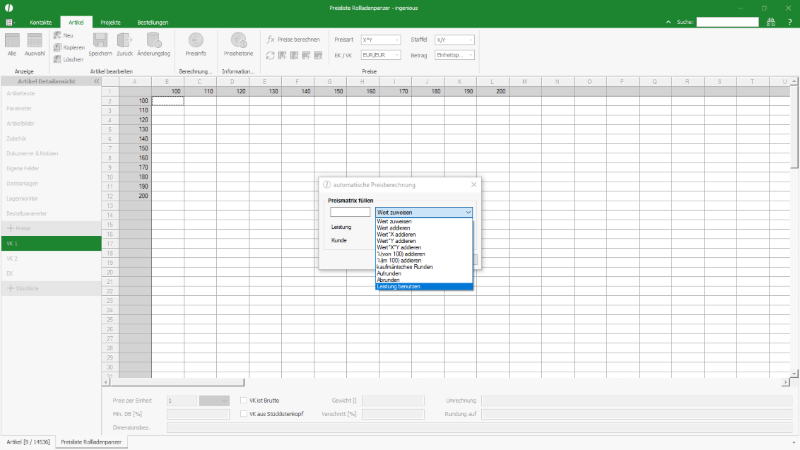Save with the Speichern disk icon
This screenshot has width=800, height=450.
[100, 40]
